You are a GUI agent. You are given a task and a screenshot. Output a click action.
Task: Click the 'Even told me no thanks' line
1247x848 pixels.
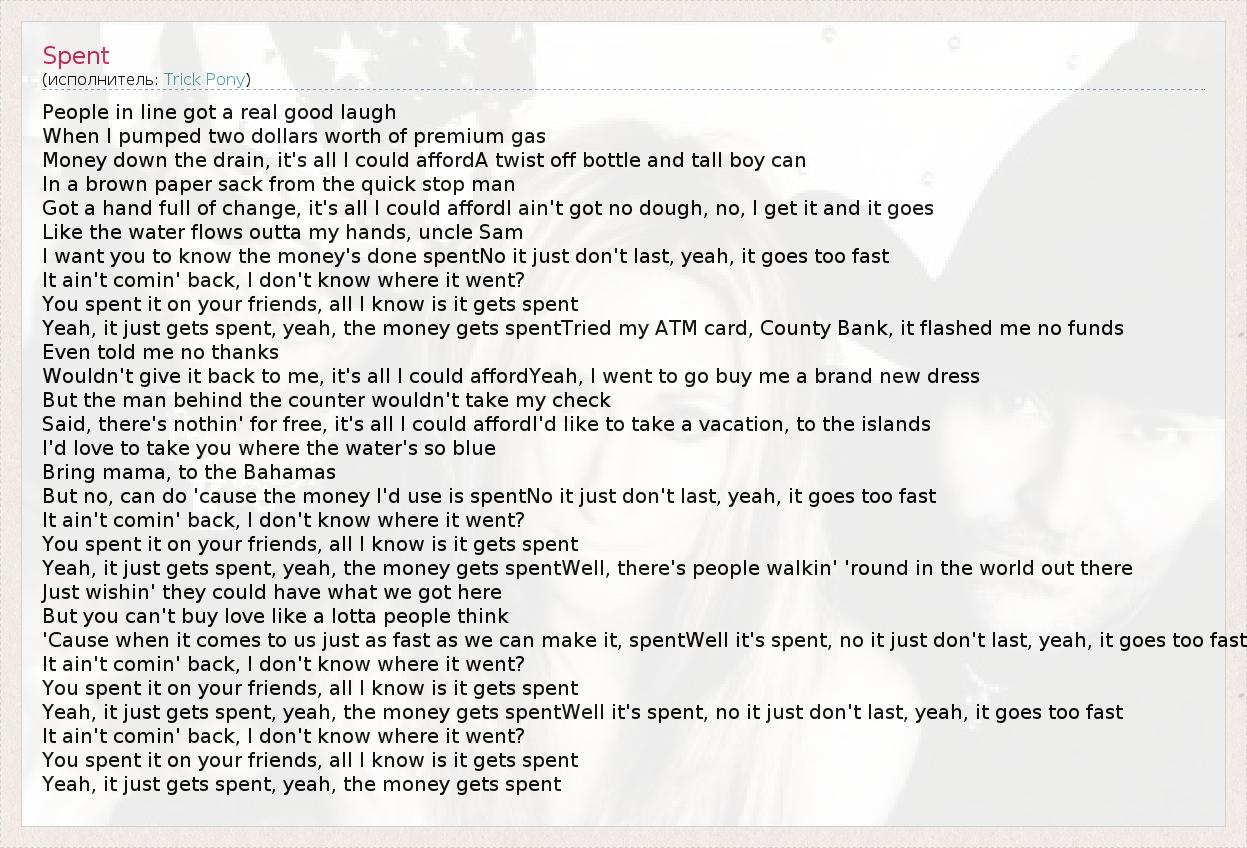pyautogui.click(x=160, y=352)
